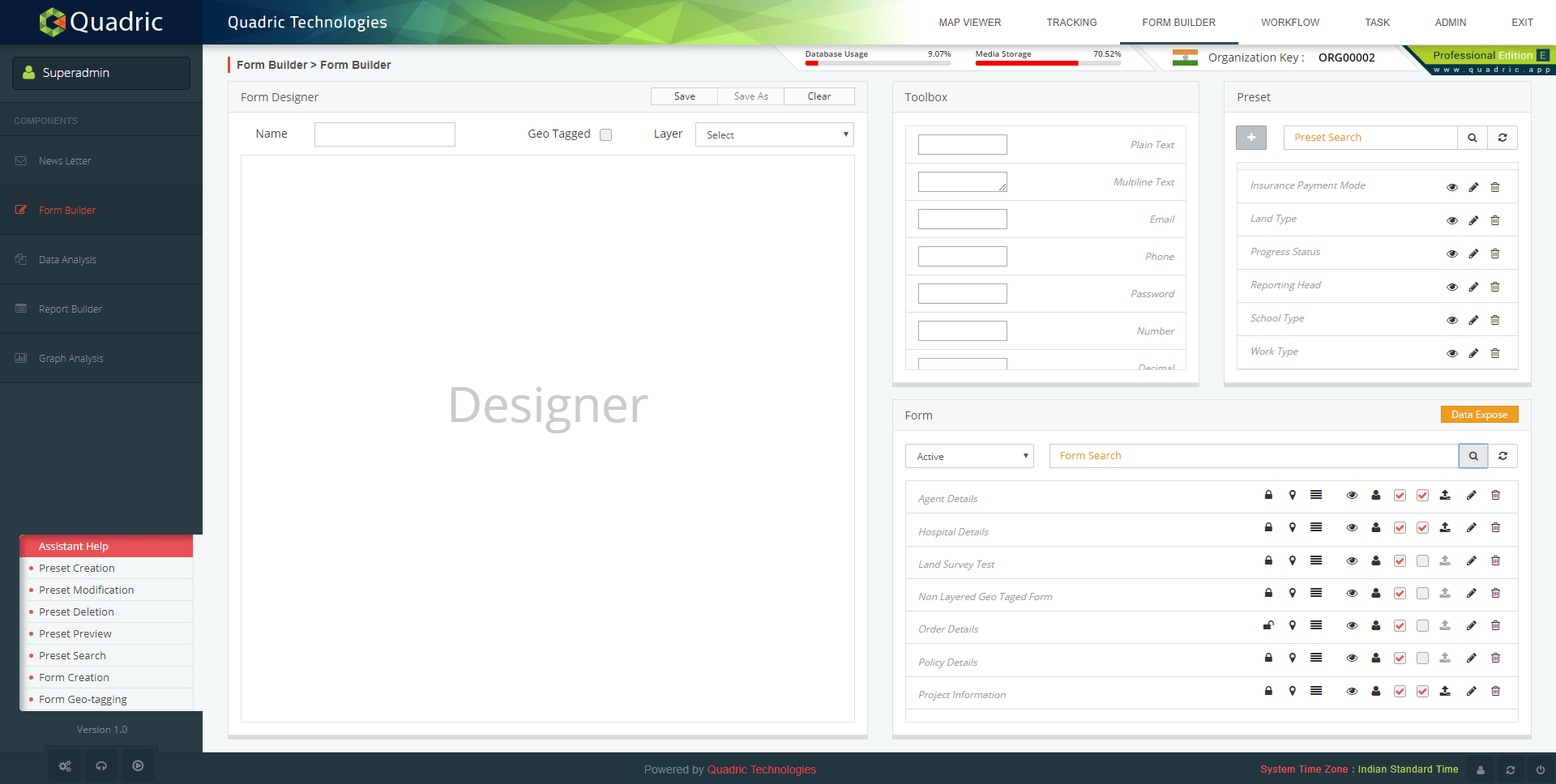
Task: Open ADMIN tab
Action: (1451, 23)
